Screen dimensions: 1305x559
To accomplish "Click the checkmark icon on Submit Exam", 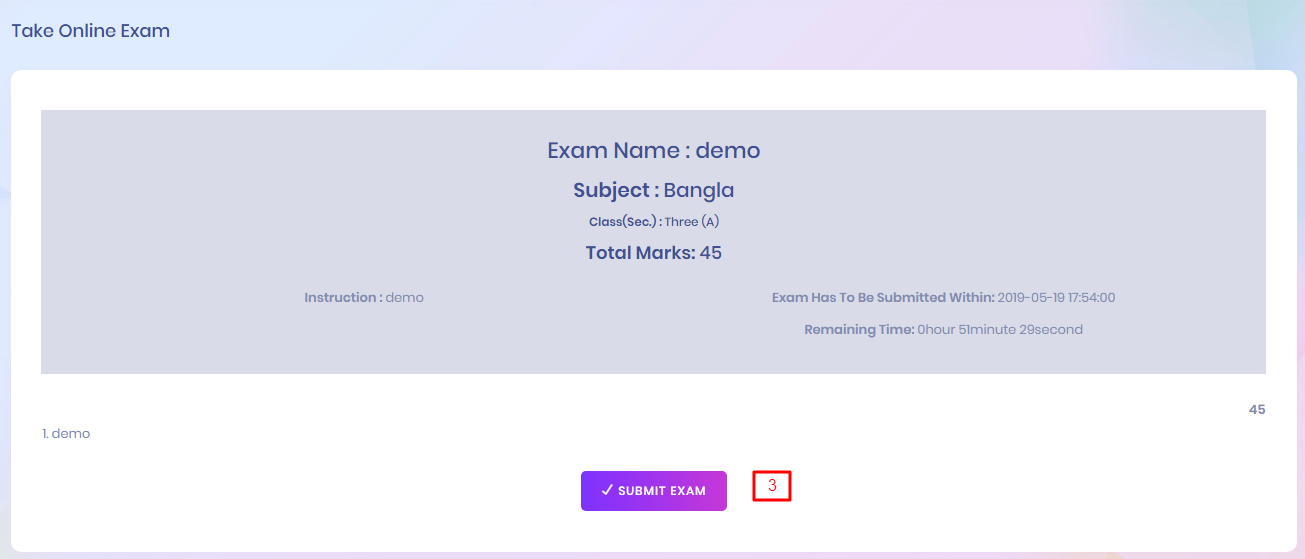I will 607,491.
